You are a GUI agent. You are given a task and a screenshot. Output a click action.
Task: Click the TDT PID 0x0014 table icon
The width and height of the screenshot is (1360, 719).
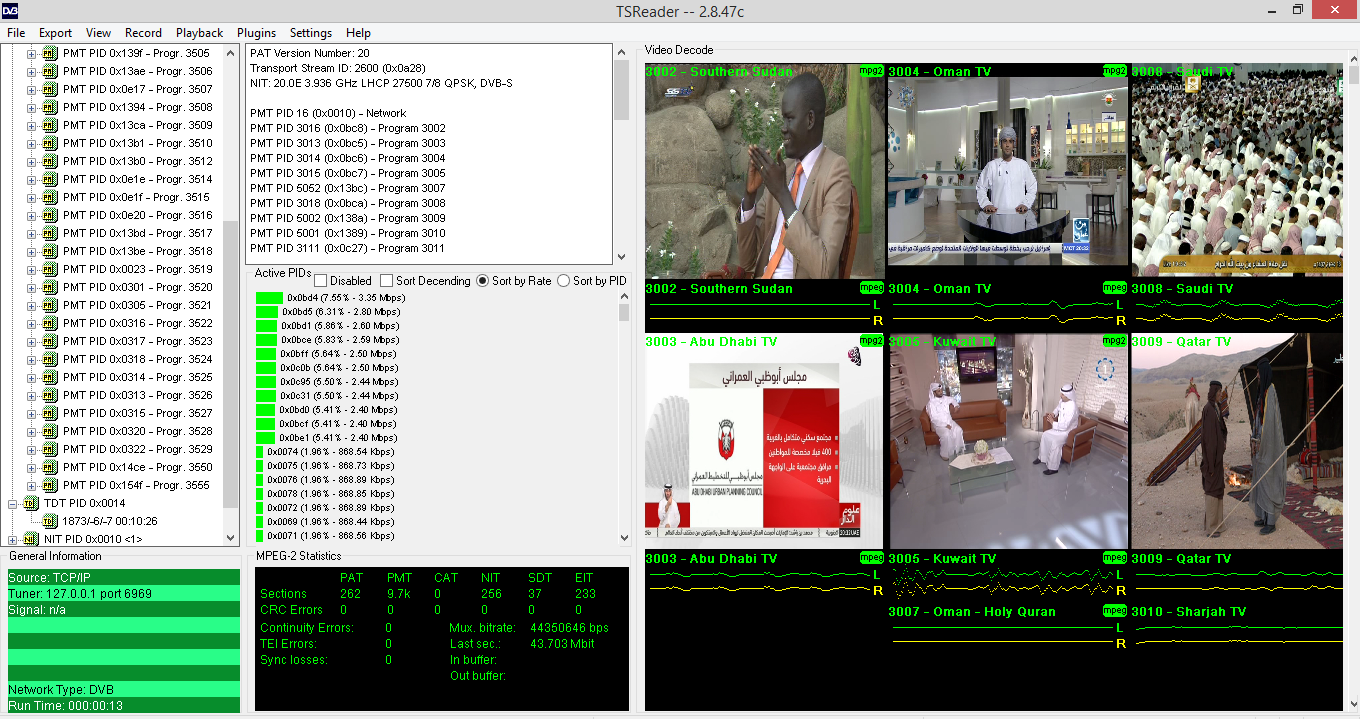point(31,504)
